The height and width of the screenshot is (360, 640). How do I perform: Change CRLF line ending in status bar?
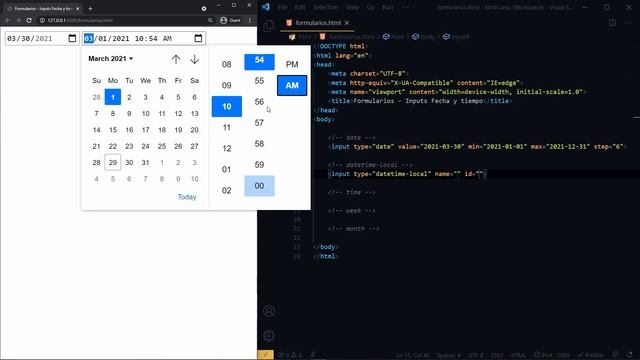point(497,355)
